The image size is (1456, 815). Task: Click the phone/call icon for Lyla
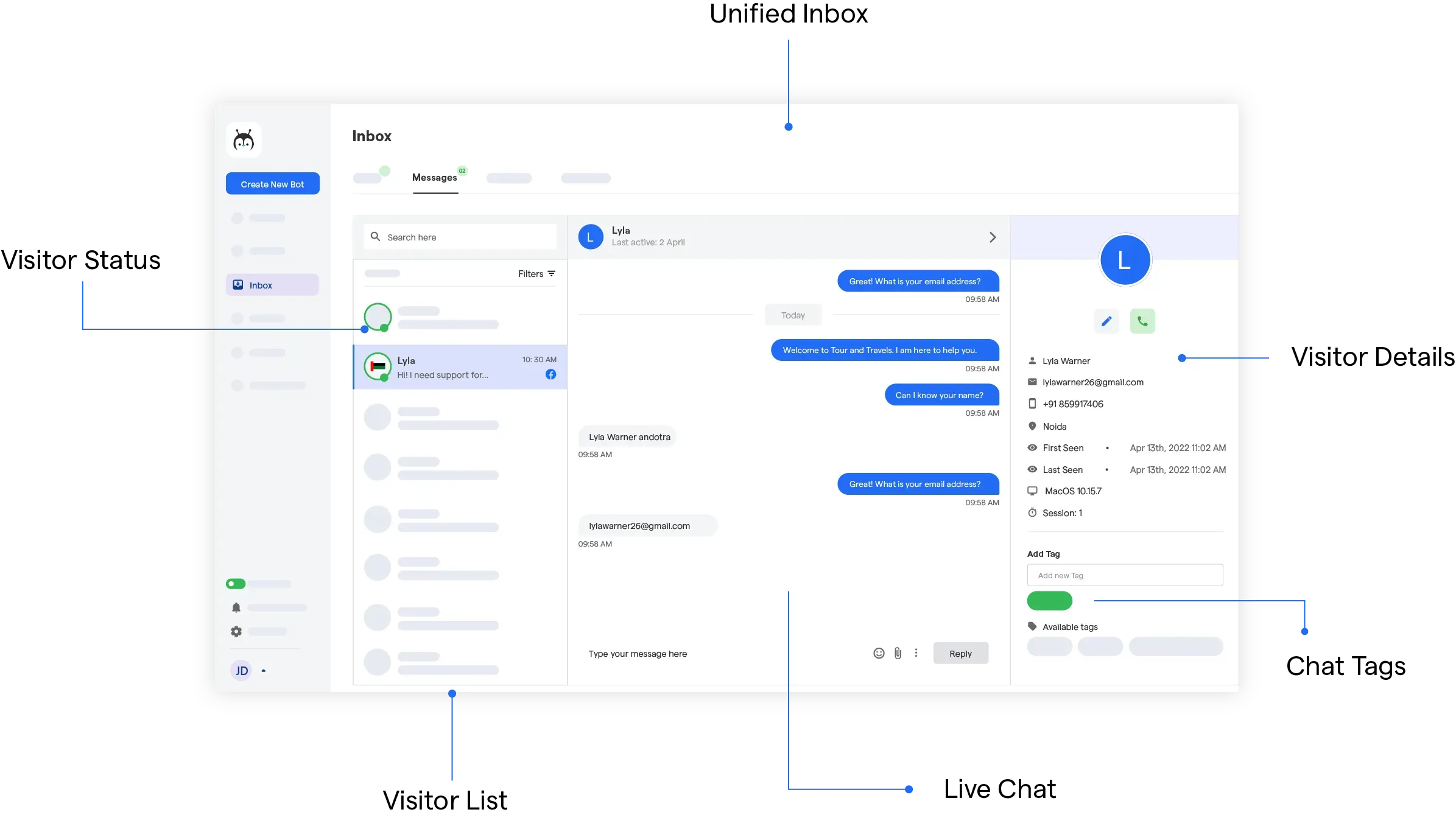1142,321
